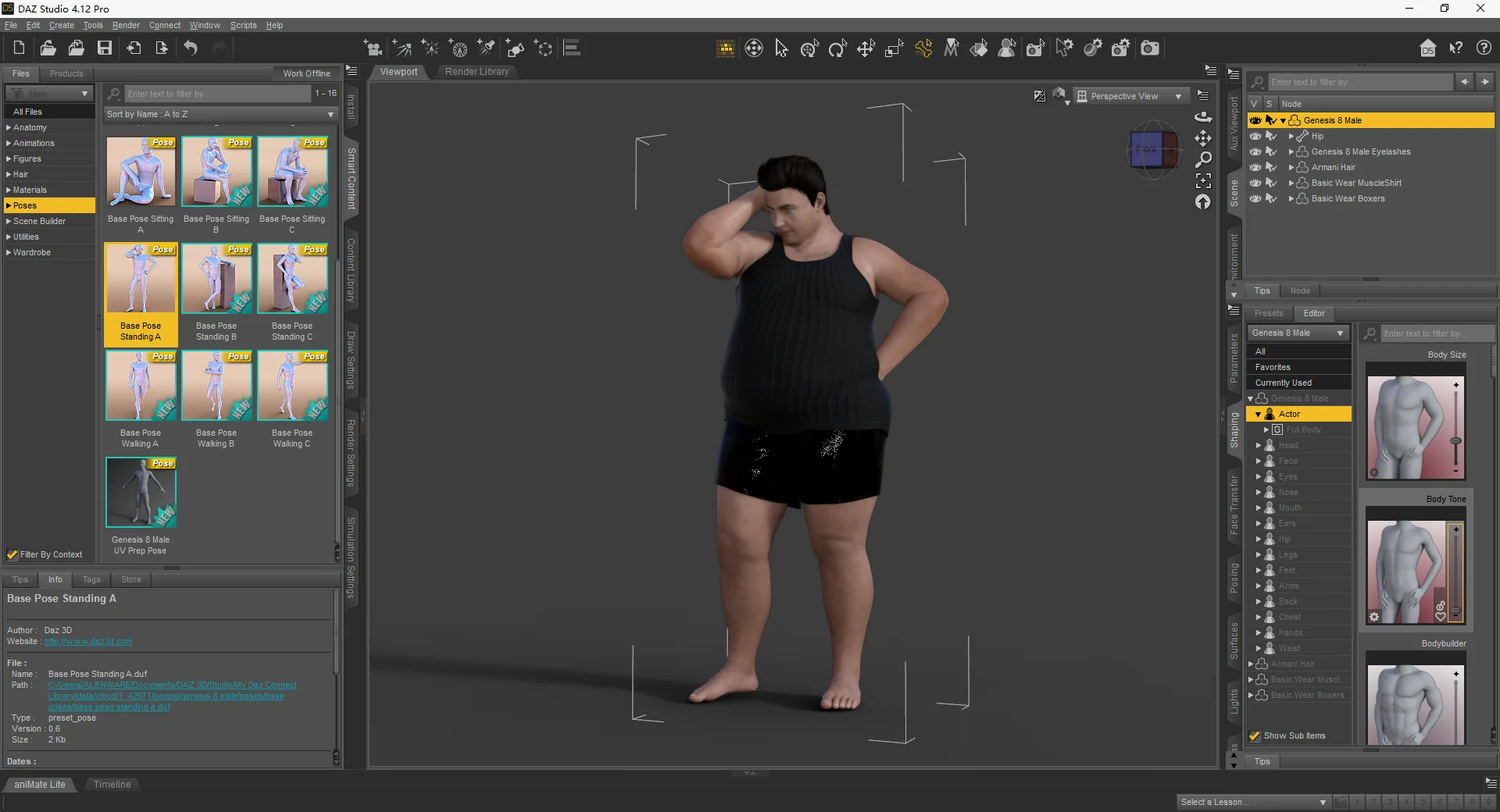Click the viewport reset camera control
Viewport: 1500px width, 812px height.
coord(1203,201)
